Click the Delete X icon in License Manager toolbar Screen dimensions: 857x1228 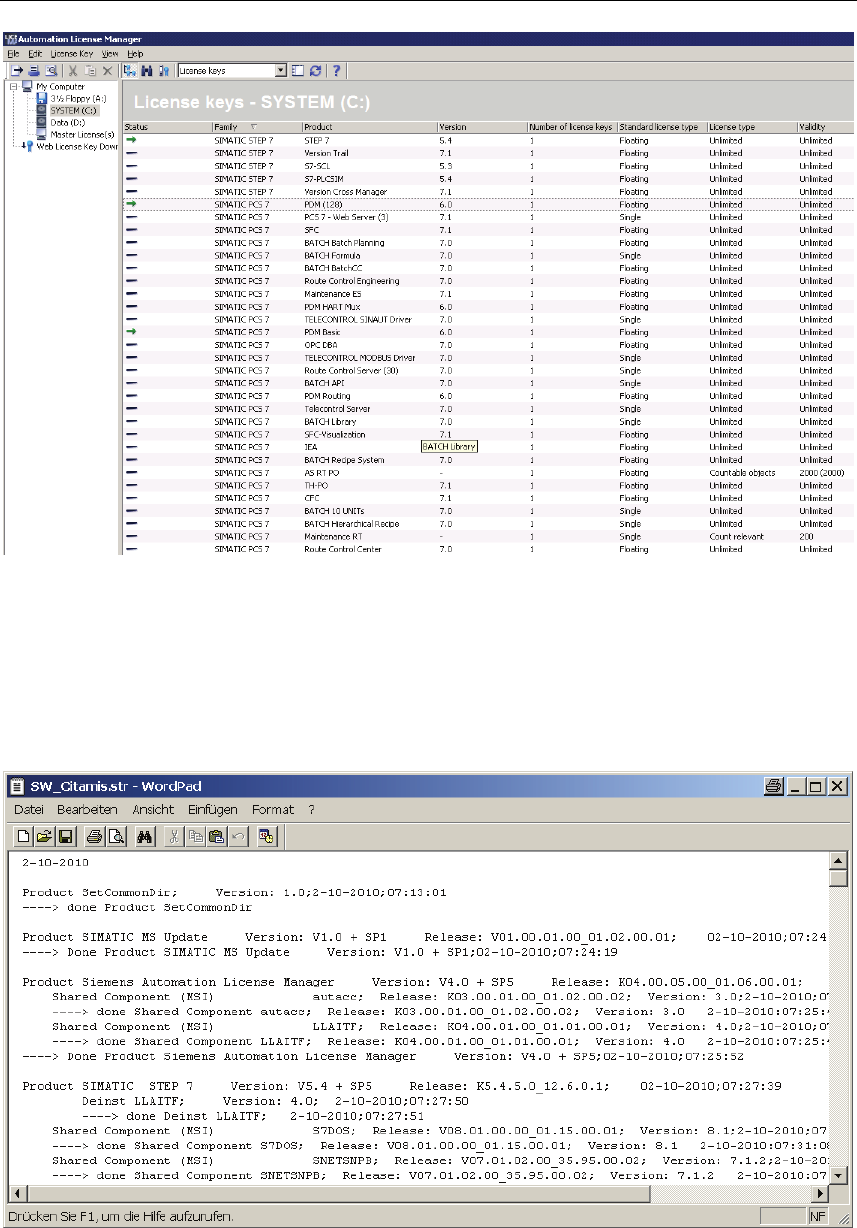pyautogui.click(x=106, y=71)
